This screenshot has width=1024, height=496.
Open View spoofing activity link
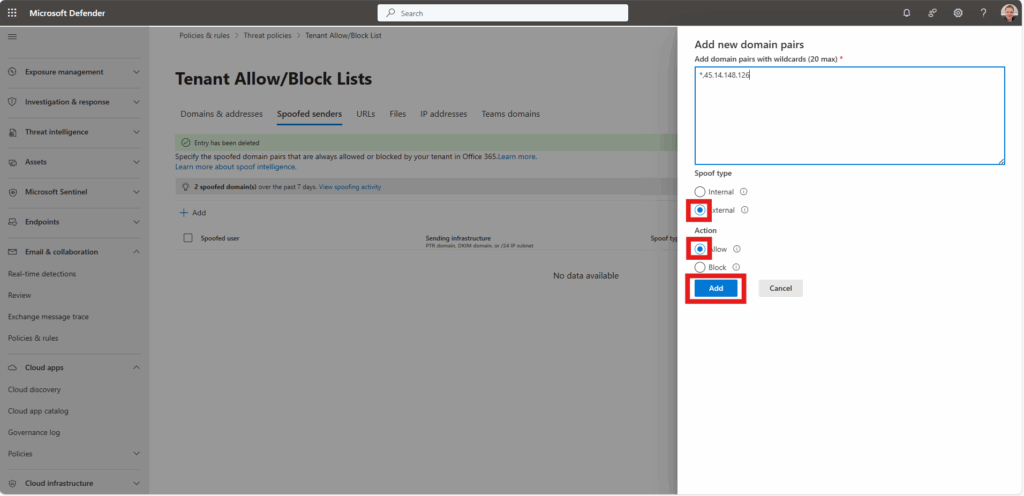tap(350, 187)
